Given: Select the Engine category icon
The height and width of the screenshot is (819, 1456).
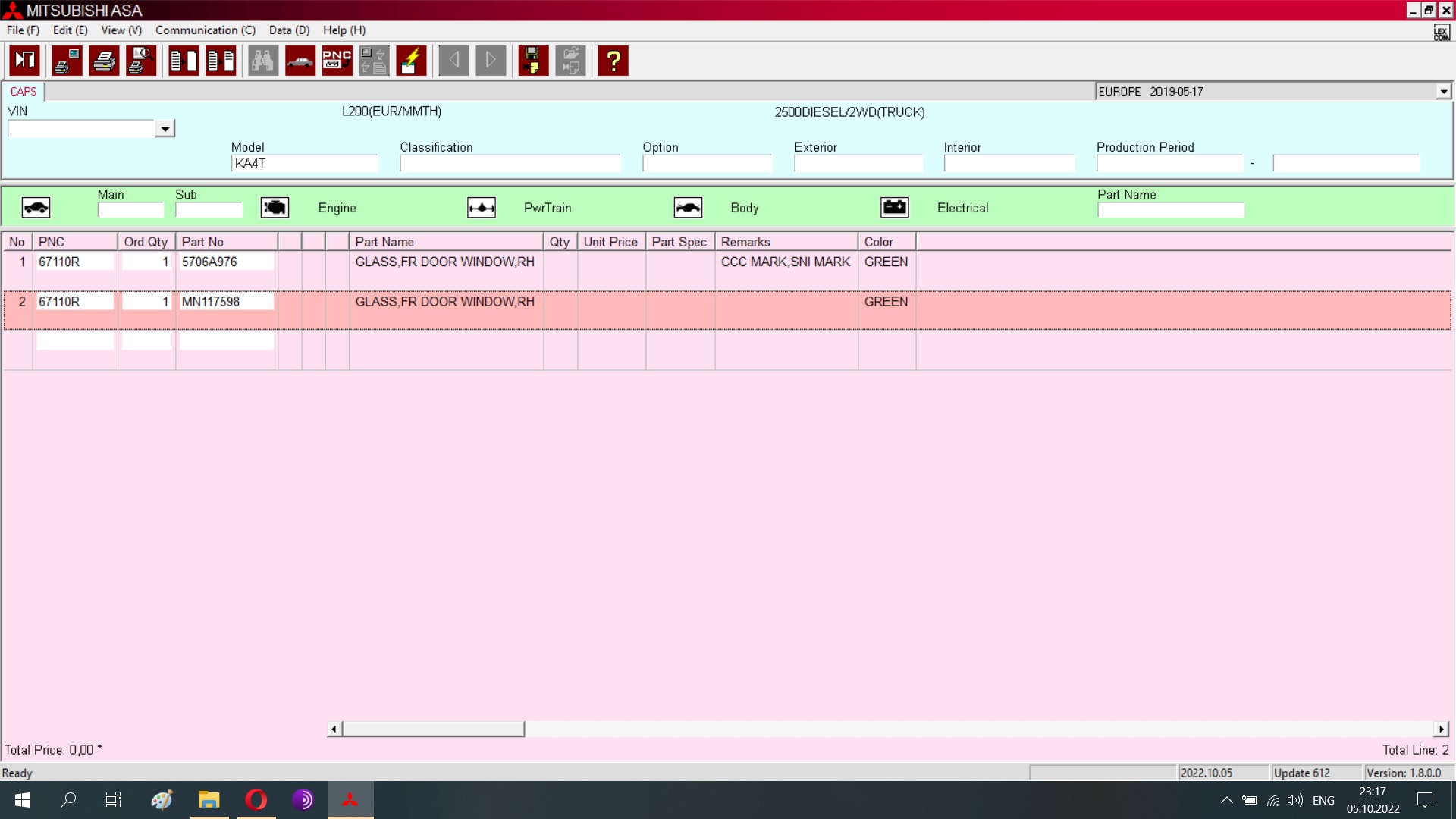Looking at the screenshot, I should 275,208.
